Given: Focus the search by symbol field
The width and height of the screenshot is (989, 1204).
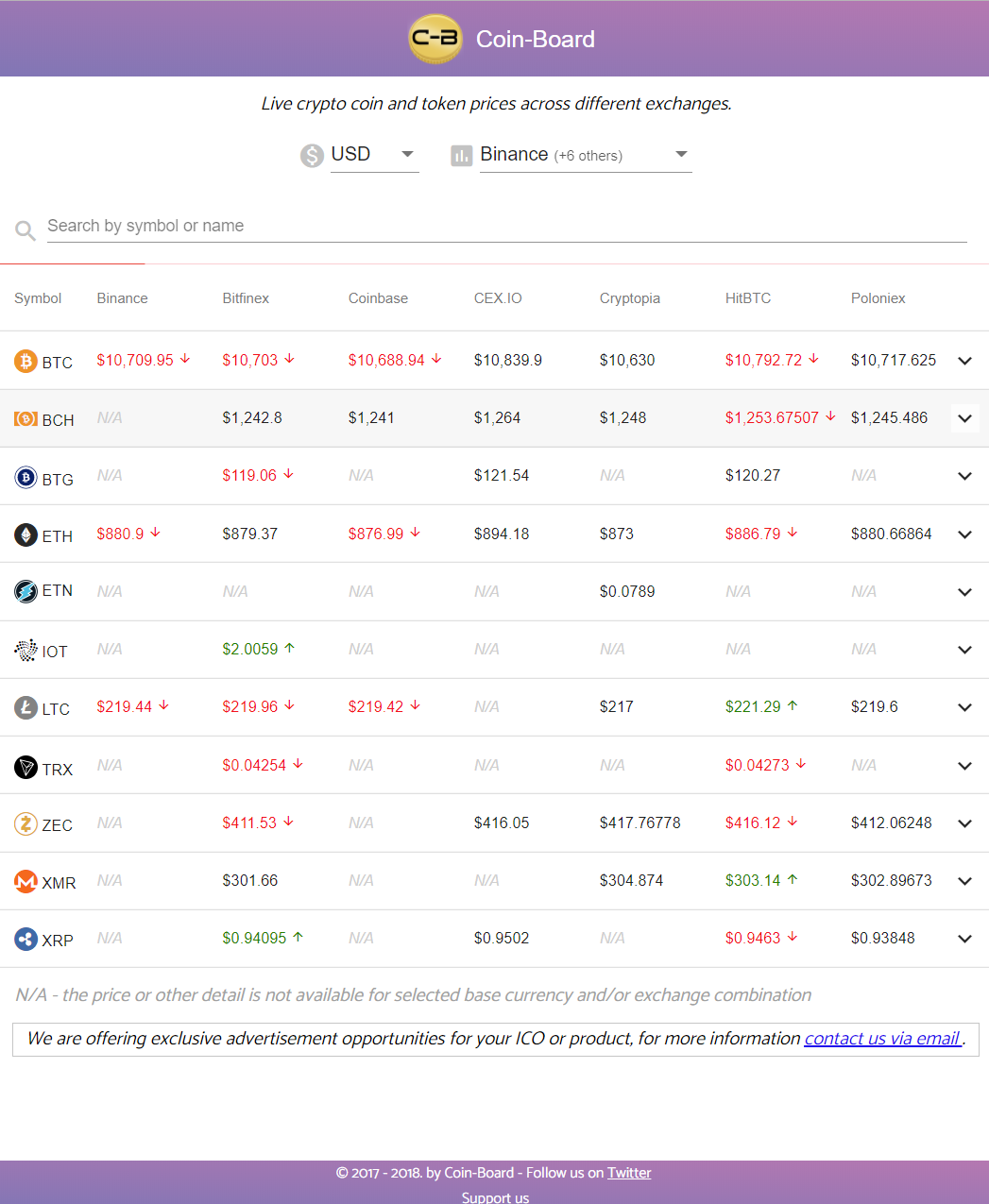Looking at the screenshot, I should pyautogui.click(x=507, y=226).
